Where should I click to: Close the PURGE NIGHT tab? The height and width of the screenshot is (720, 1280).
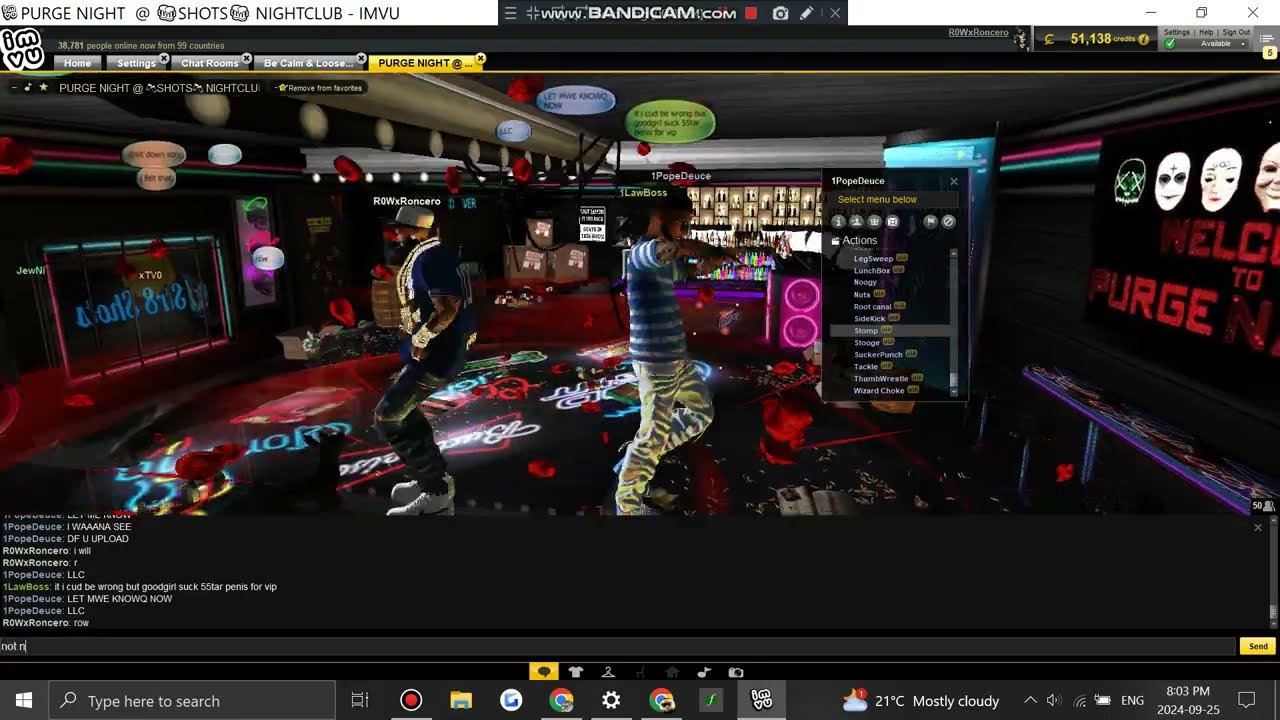pyautogui.click(x=480, y=59)
